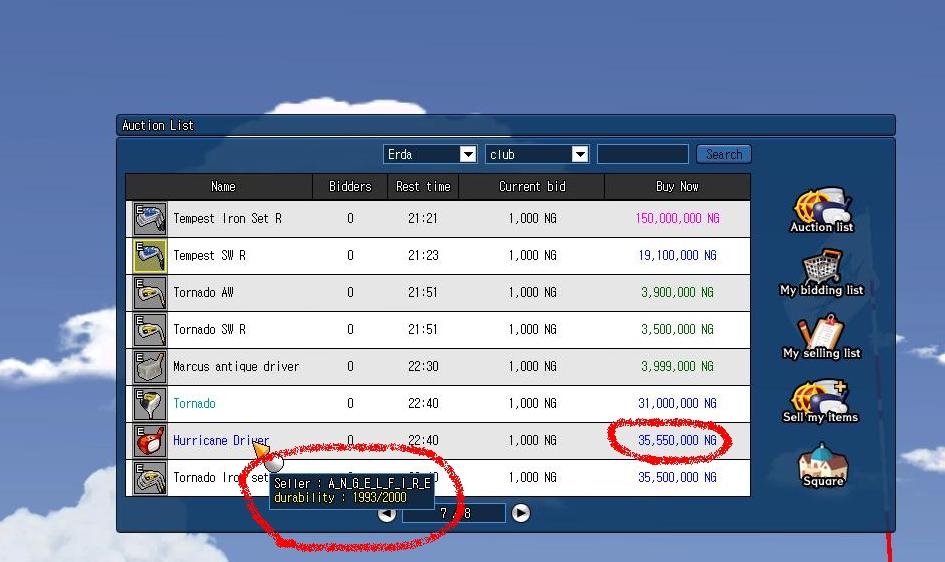This screenshot has height=562, width=945.
Task: Go to the next auction page arrow
Action: pyautogui.click(x=521, y=513)
